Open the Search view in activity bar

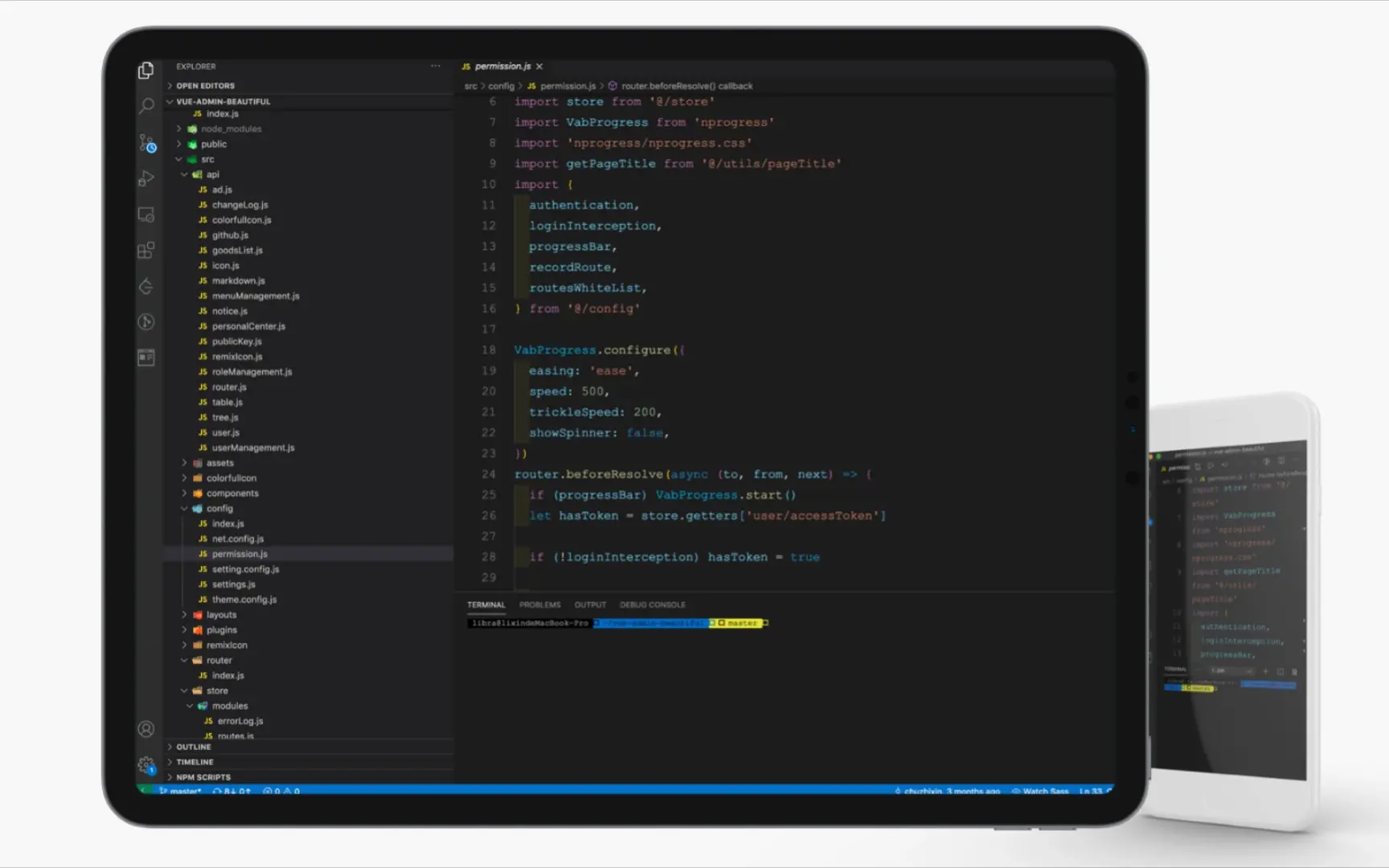146,106
